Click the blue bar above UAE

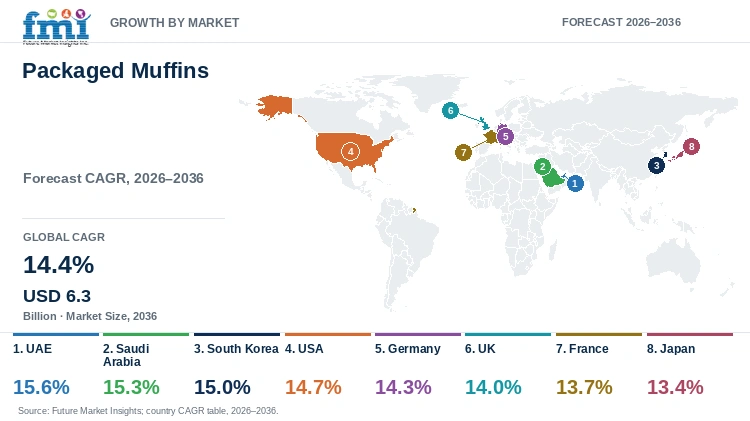point(55,334)
